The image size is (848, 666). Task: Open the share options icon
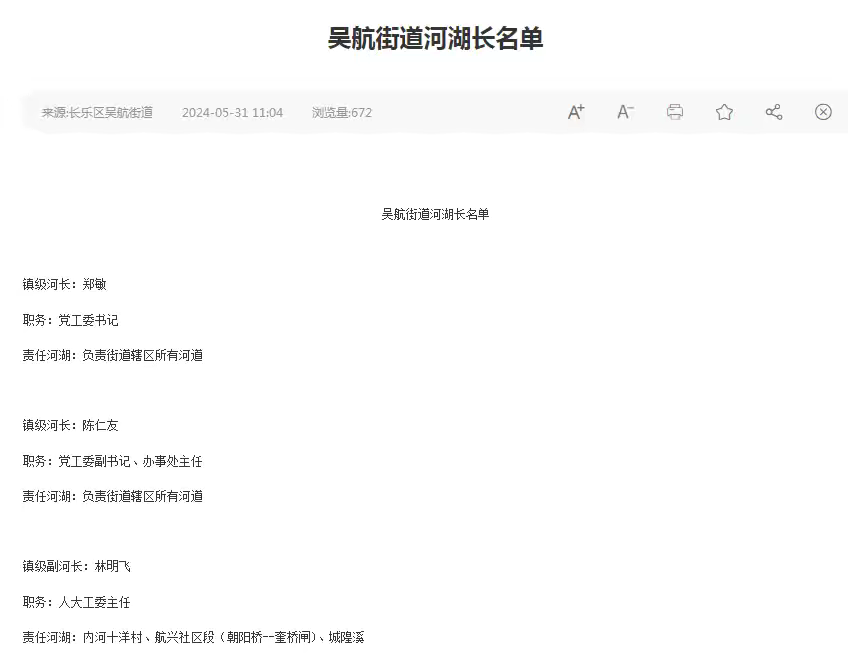[774, 112]
